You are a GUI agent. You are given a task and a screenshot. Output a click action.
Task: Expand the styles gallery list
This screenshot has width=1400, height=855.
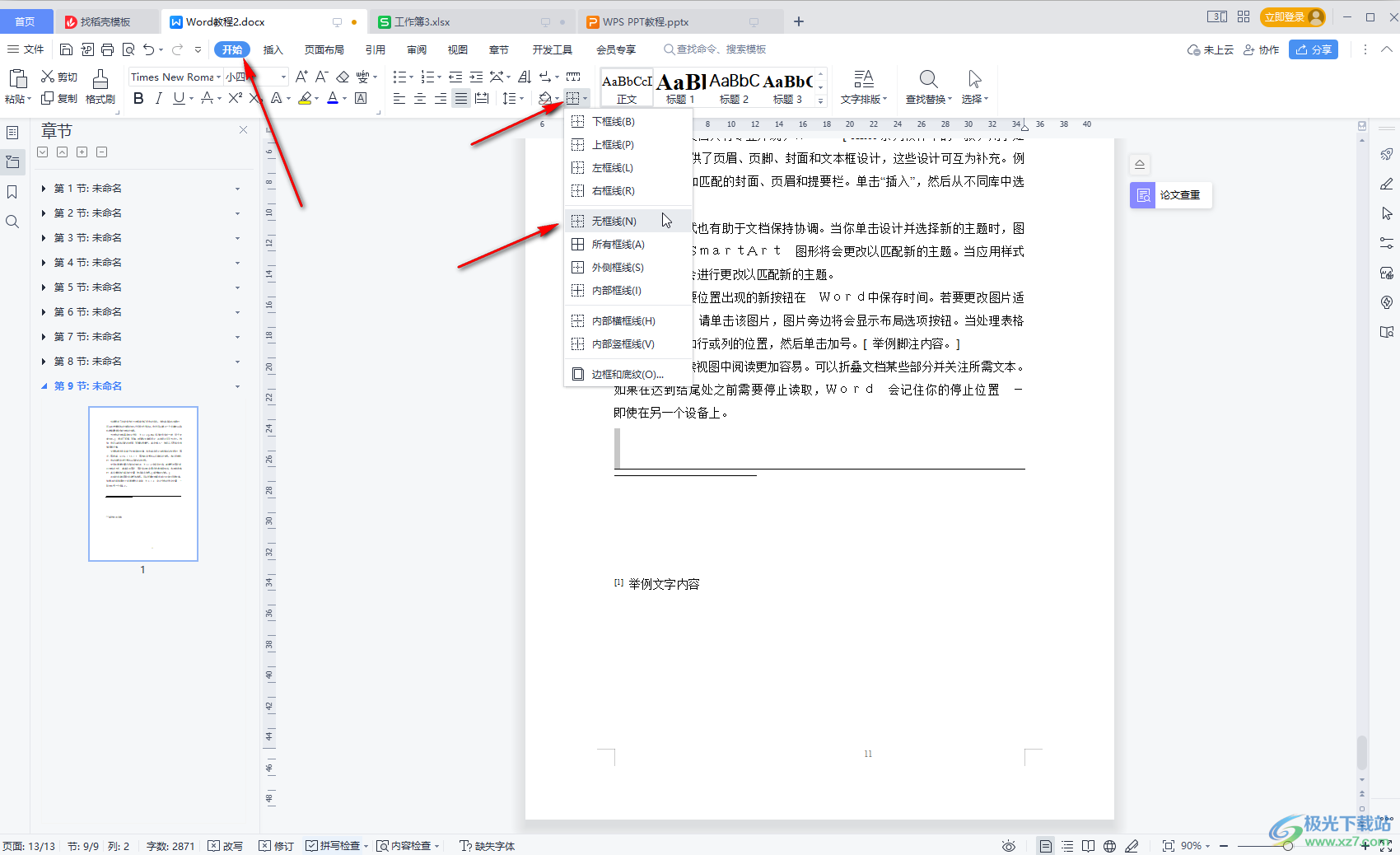click(820, 100)
